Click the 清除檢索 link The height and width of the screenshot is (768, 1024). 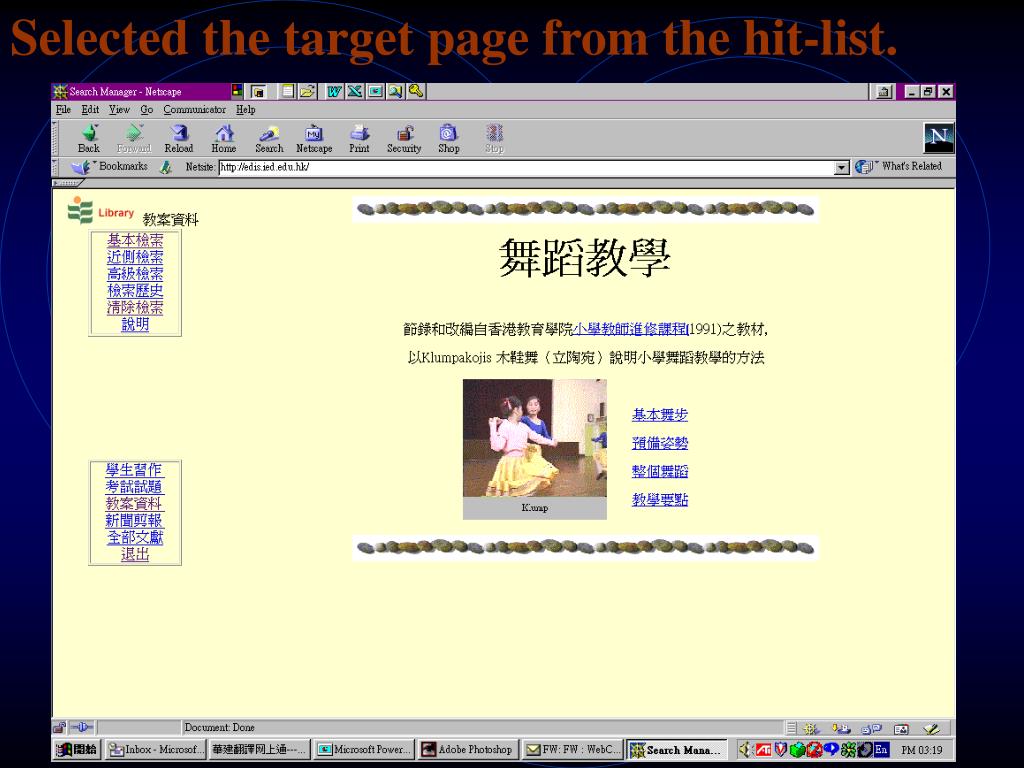[x=135, y=308]
